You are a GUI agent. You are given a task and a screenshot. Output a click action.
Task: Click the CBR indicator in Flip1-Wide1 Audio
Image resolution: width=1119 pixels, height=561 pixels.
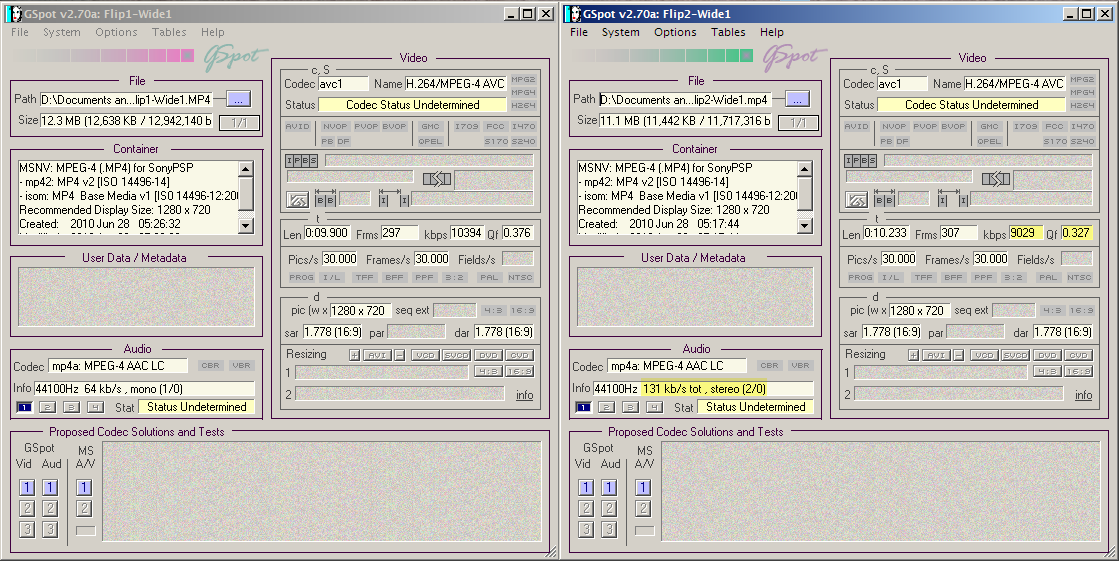tap(211, 365)
